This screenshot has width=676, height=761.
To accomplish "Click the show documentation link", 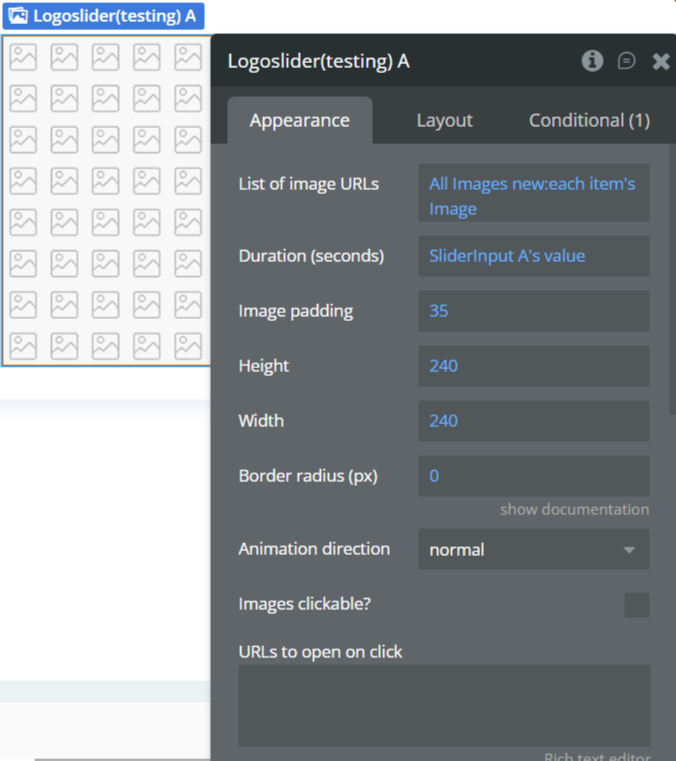I will tap(574, 509).
